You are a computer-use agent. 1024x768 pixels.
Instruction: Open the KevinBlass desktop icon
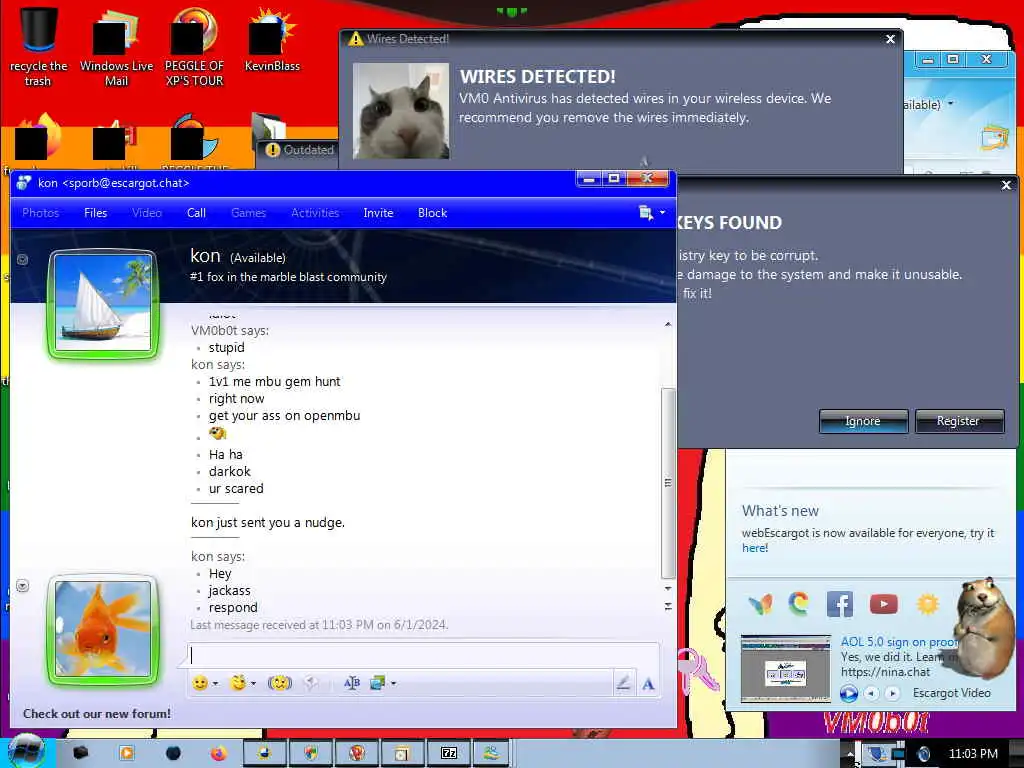coord(272,40)
